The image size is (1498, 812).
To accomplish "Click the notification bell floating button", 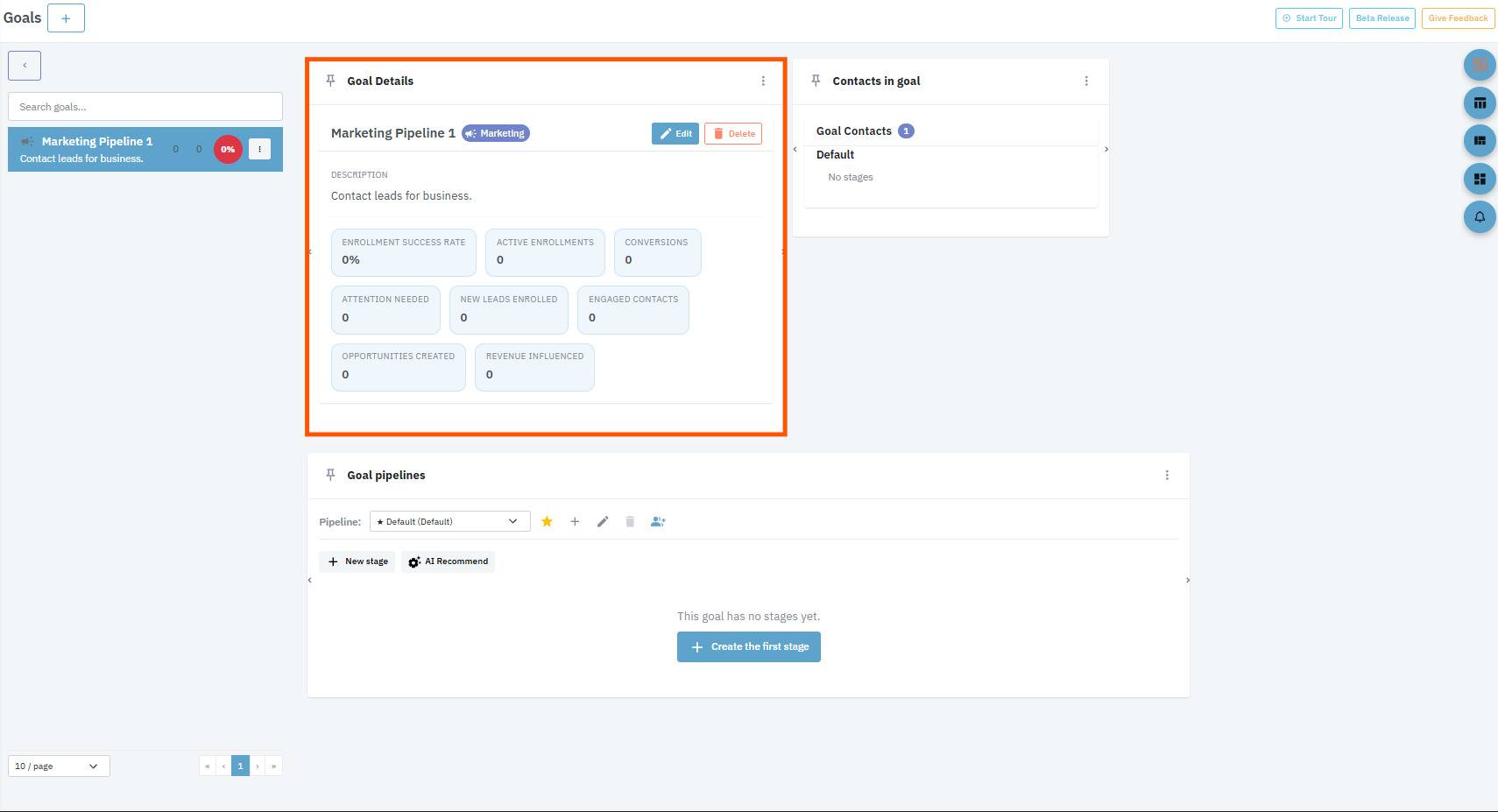I will coord(1480,217).
